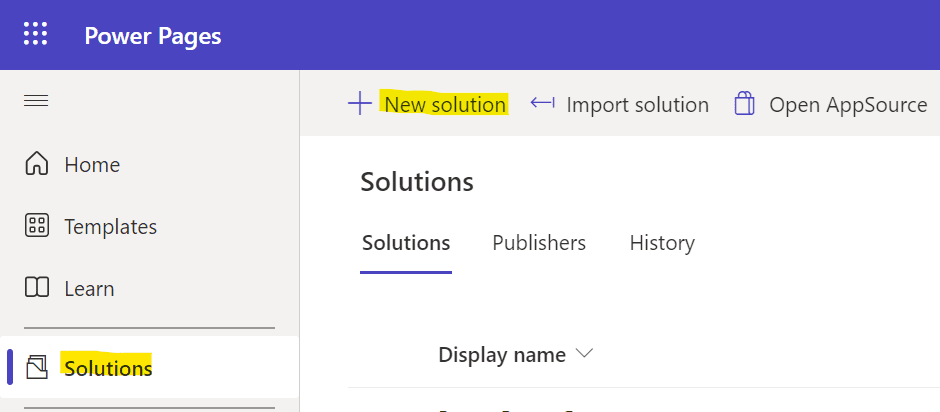Switch to the Publishers tab
Viewport: 940px width, 412px height.
tap(539, 243)
